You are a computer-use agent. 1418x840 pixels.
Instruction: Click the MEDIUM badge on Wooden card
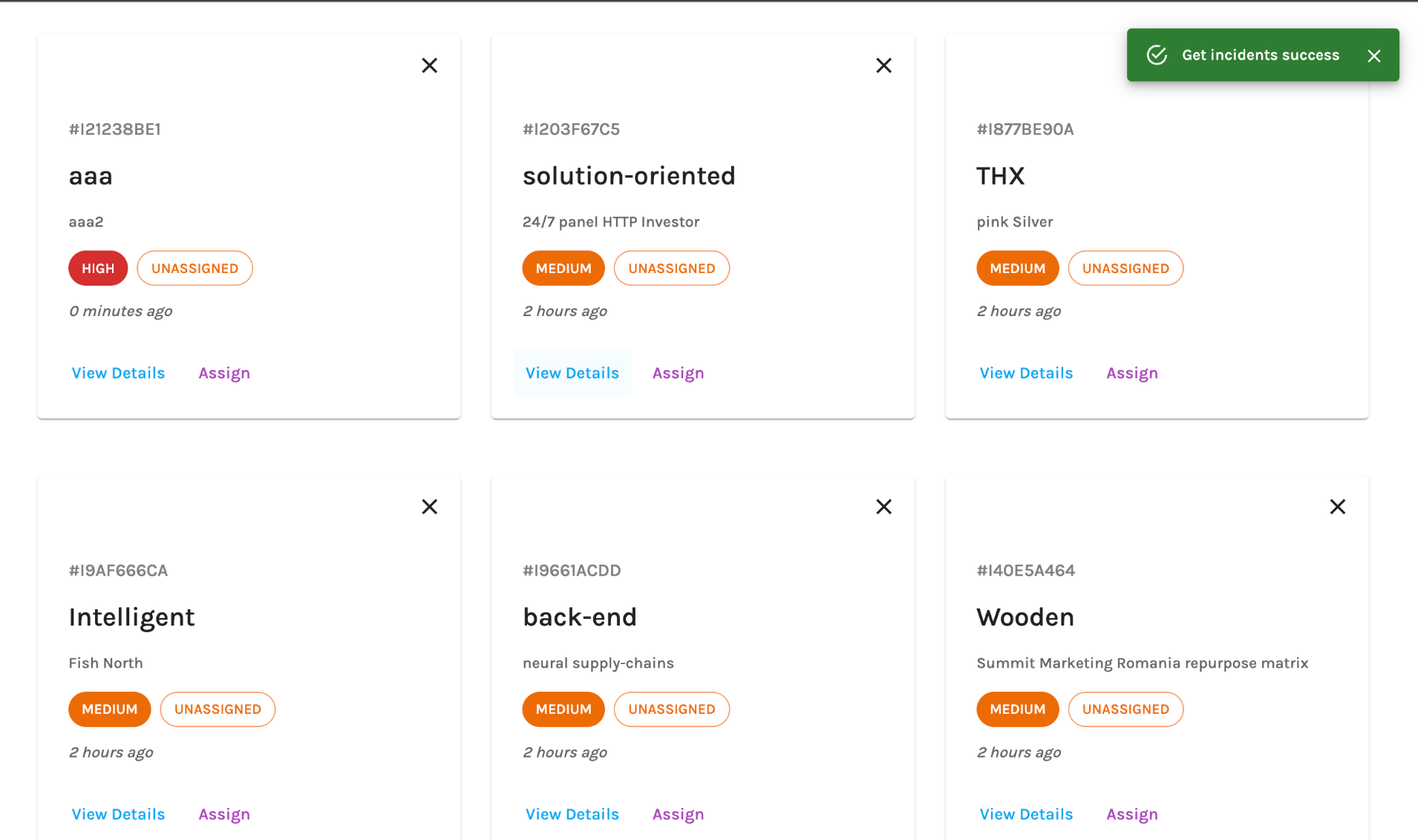1017,709
